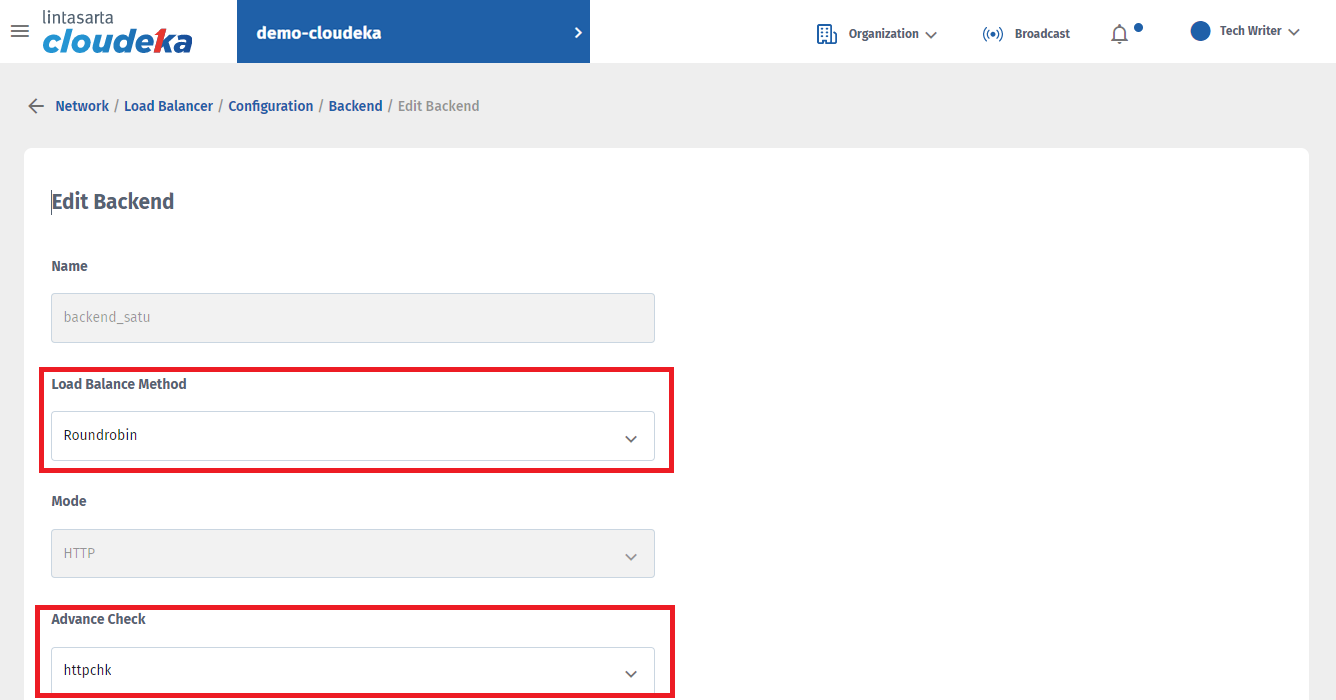Screen dimensions: 1336x700
Task: Navigate to Configuration breadcrumb link
Action: click(270, 106)
